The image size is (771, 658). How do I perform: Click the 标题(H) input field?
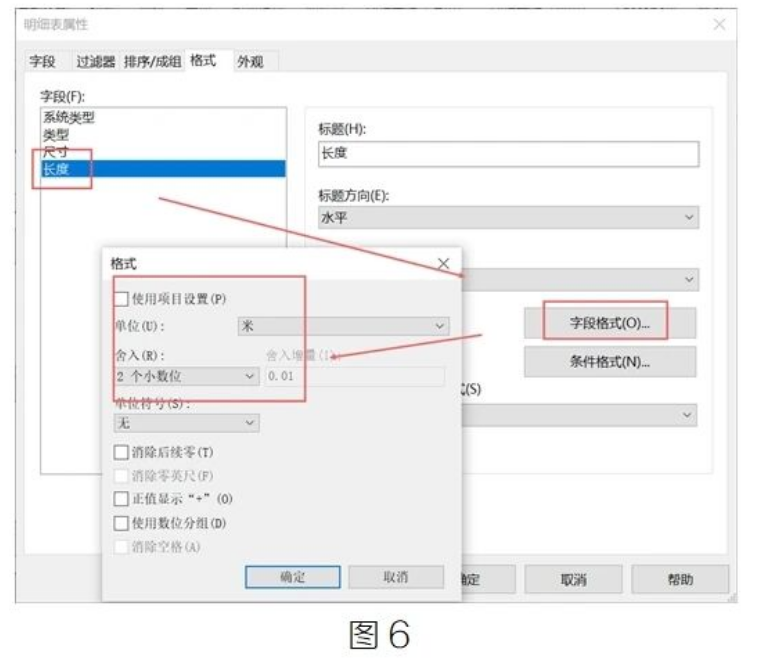click(x=508, y=154)
